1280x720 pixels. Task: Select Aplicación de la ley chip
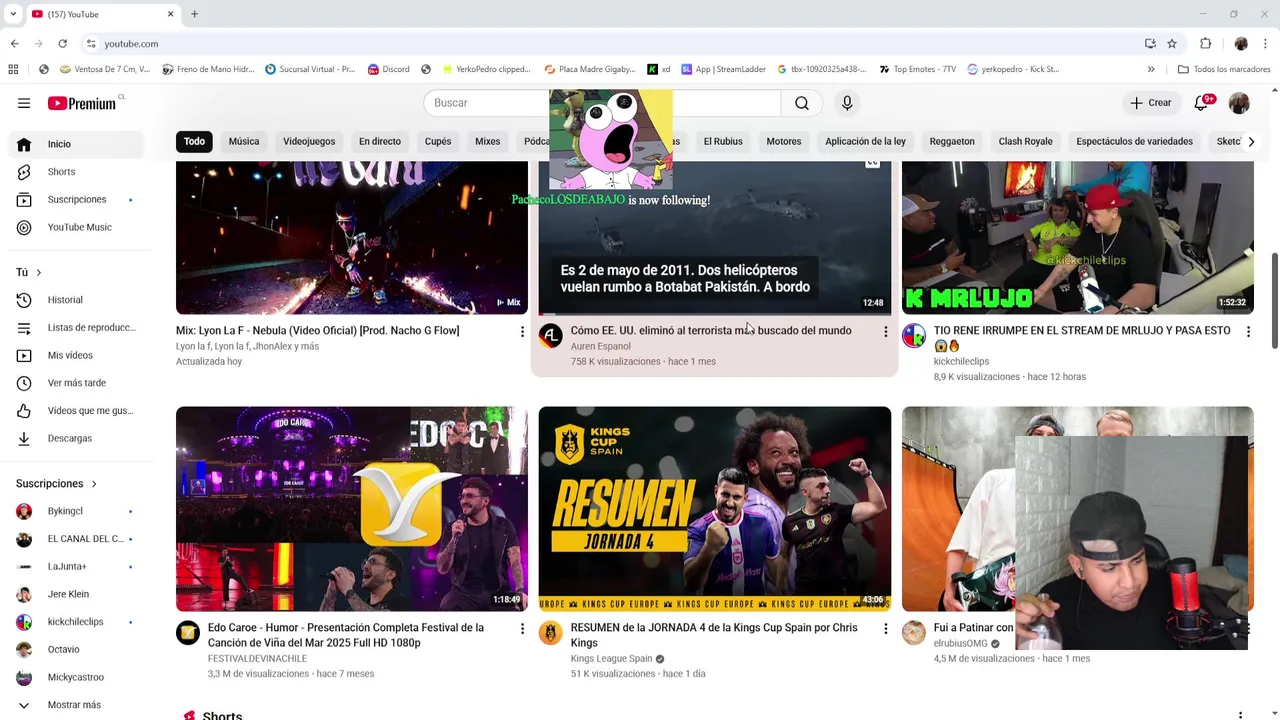click(x=865, y=141)
